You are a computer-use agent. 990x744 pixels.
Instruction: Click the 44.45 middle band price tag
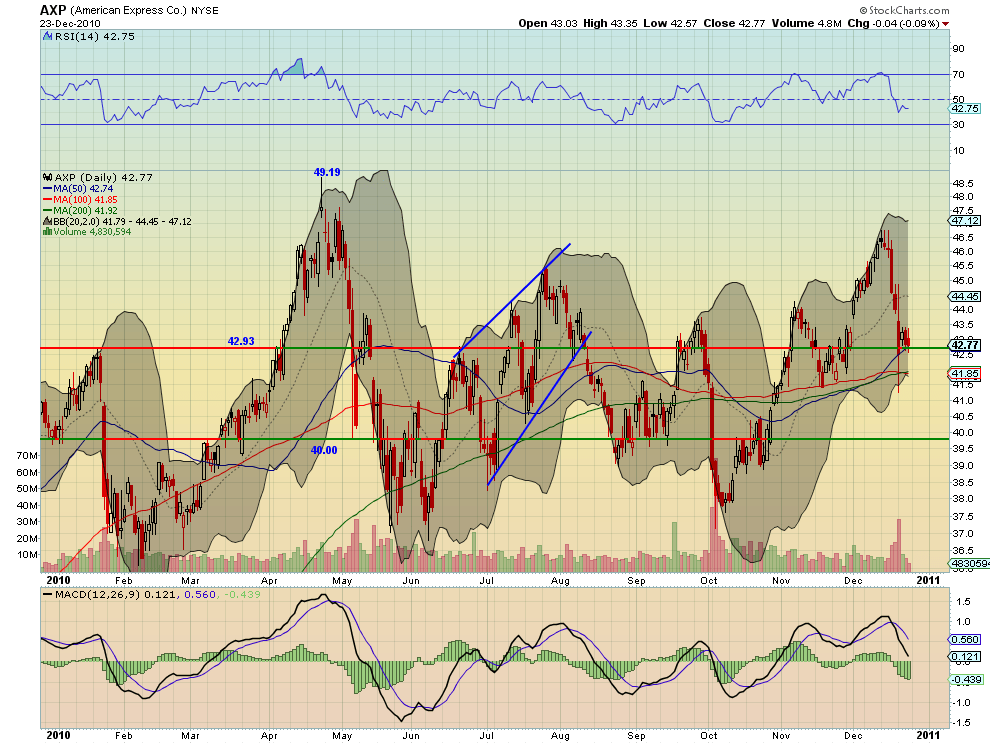965,296
